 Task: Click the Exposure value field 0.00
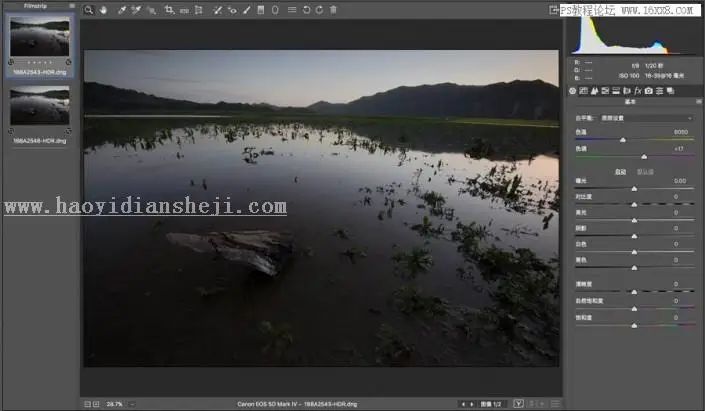[680, 181]
